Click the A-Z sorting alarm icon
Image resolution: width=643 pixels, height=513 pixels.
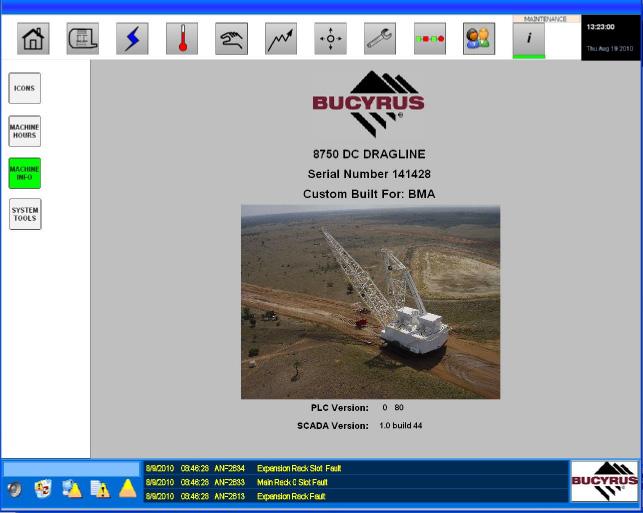pyautogui.click(x=43, y=488)
